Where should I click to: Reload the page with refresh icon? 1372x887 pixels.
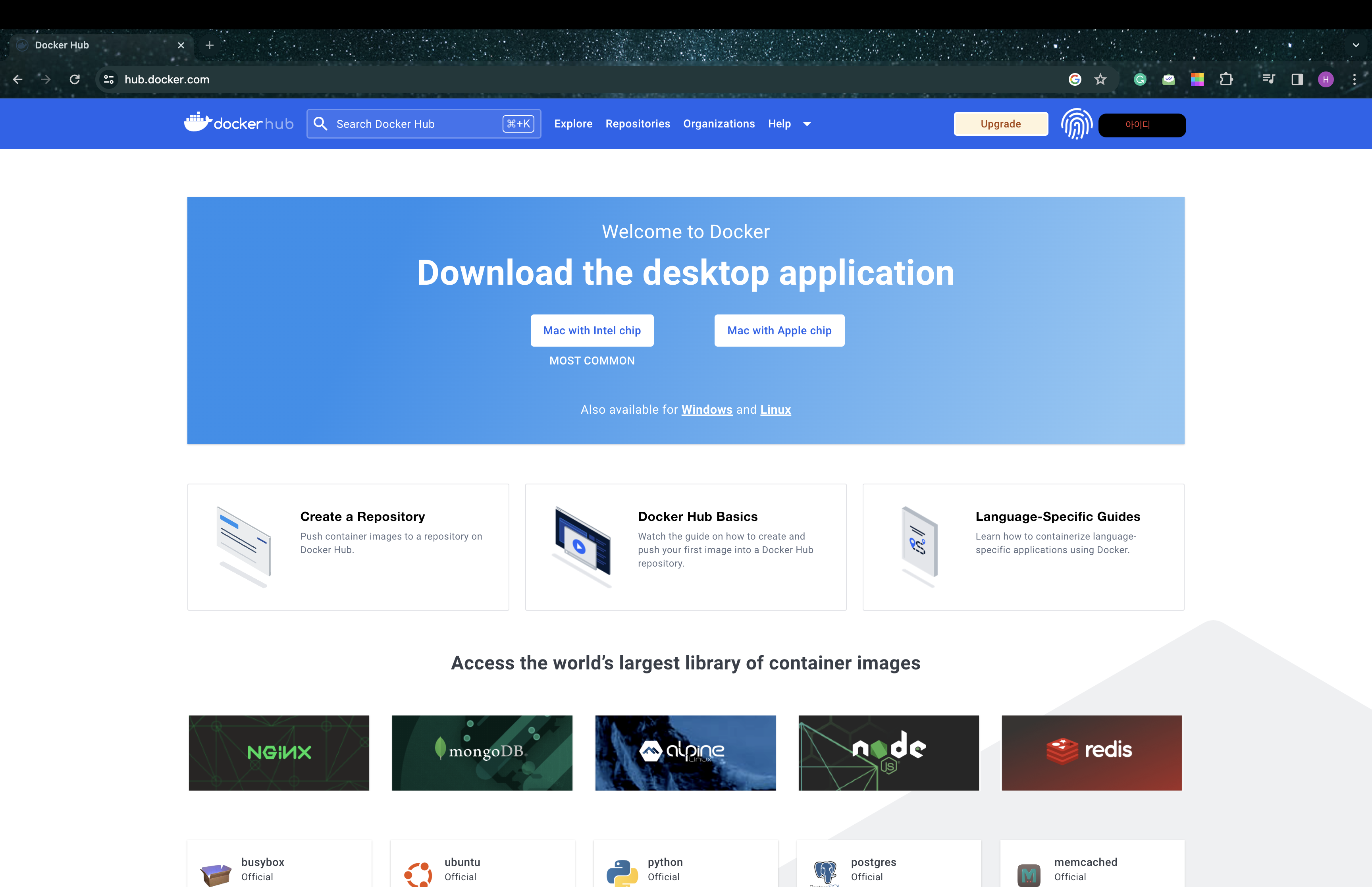75,79
